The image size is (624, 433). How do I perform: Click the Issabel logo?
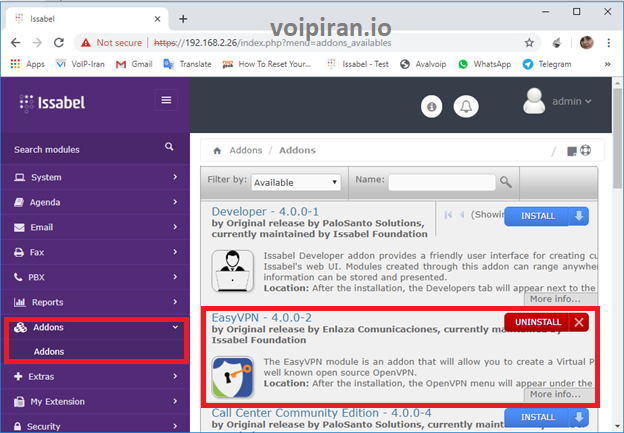(52, 103)
